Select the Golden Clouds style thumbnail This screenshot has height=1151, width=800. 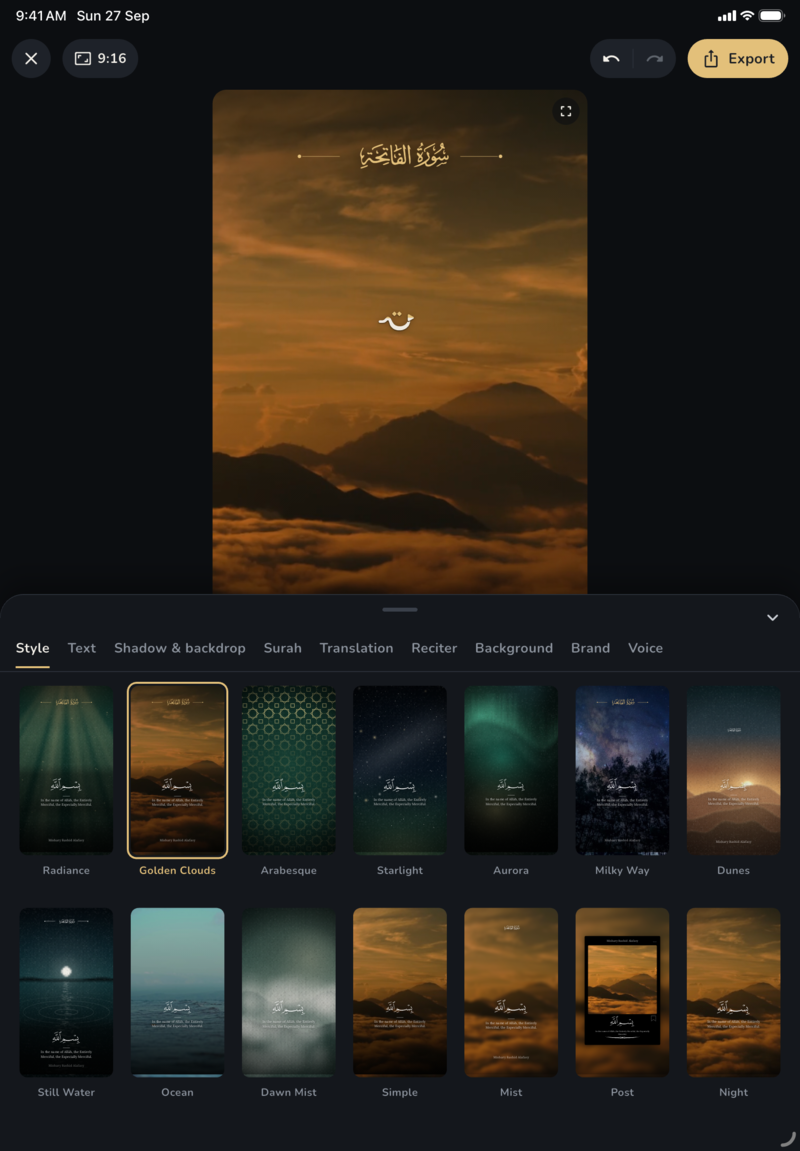point(178,770)
